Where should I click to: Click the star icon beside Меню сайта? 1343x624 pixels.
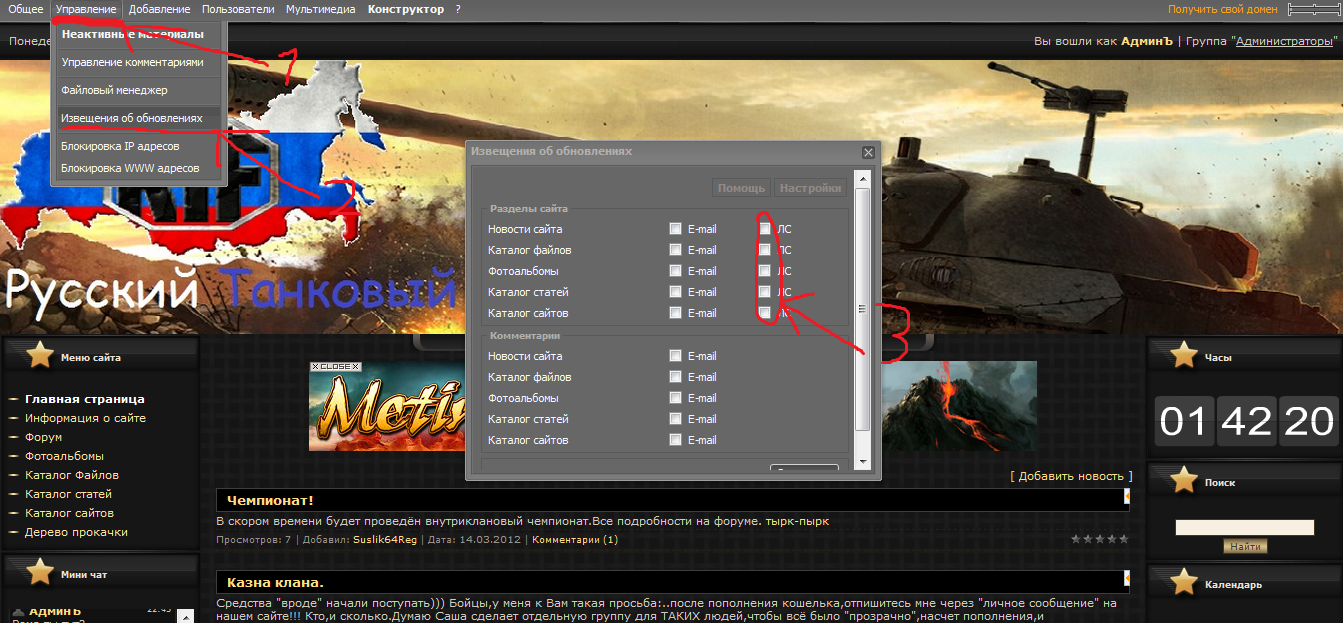(40, 355)
